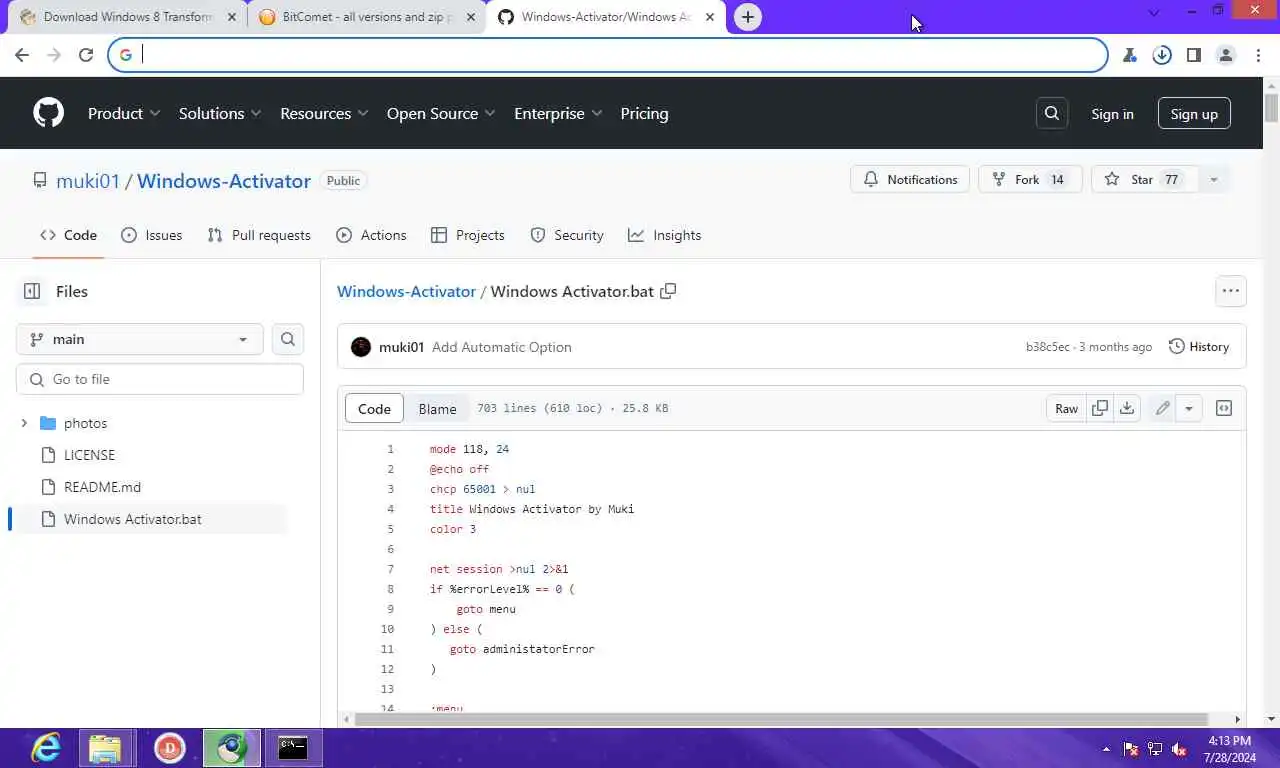Expand the Resources menu

coord(324,113)
